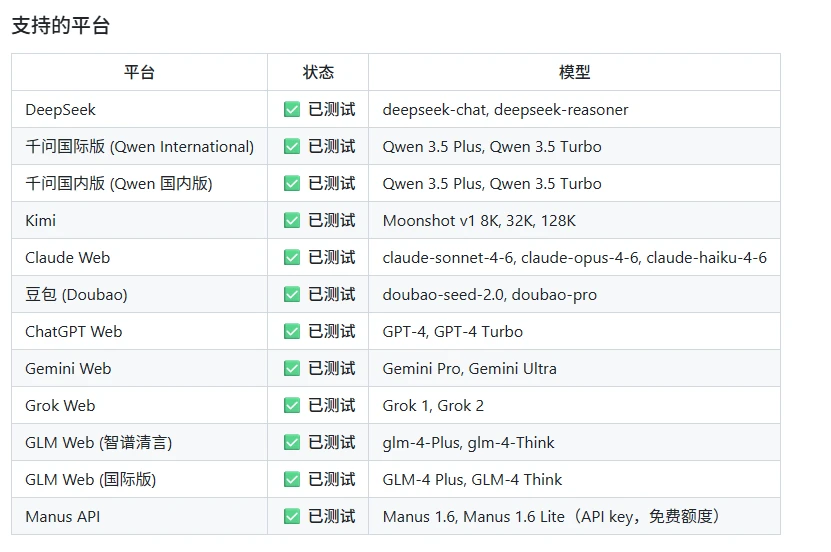Click the 平台 column header
The image size is (831, 552).
pyautogui.click(x=139, y=72)
